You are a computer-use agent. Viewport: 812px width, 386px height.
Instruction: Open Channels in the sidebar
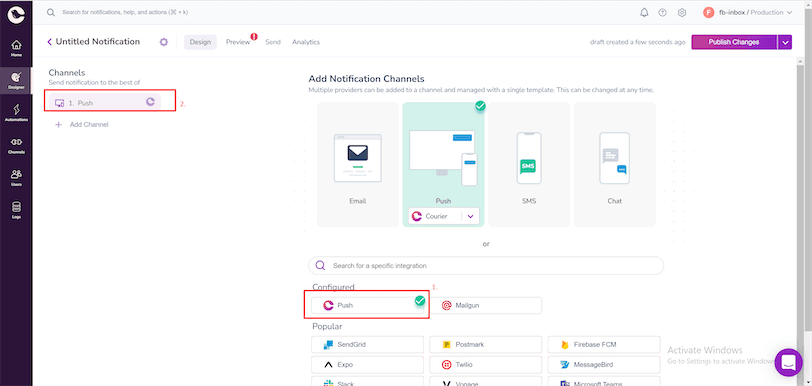tap(16, 146)
